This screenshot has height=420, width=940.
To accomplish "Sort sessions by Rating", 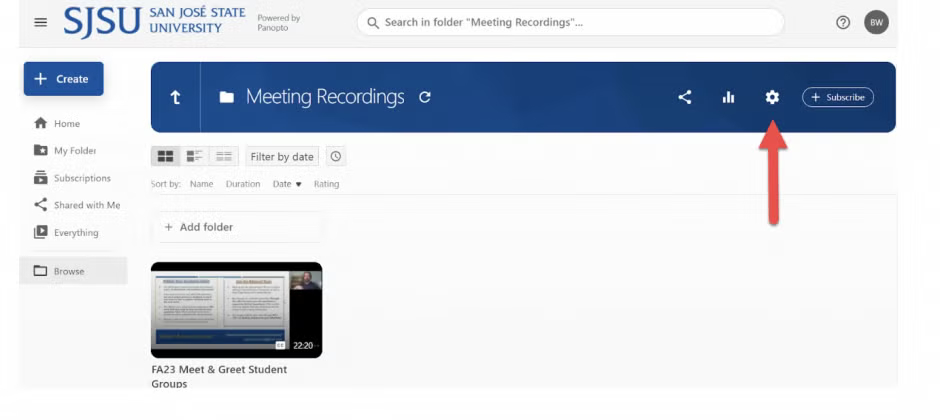I will [x=326, y=184].
